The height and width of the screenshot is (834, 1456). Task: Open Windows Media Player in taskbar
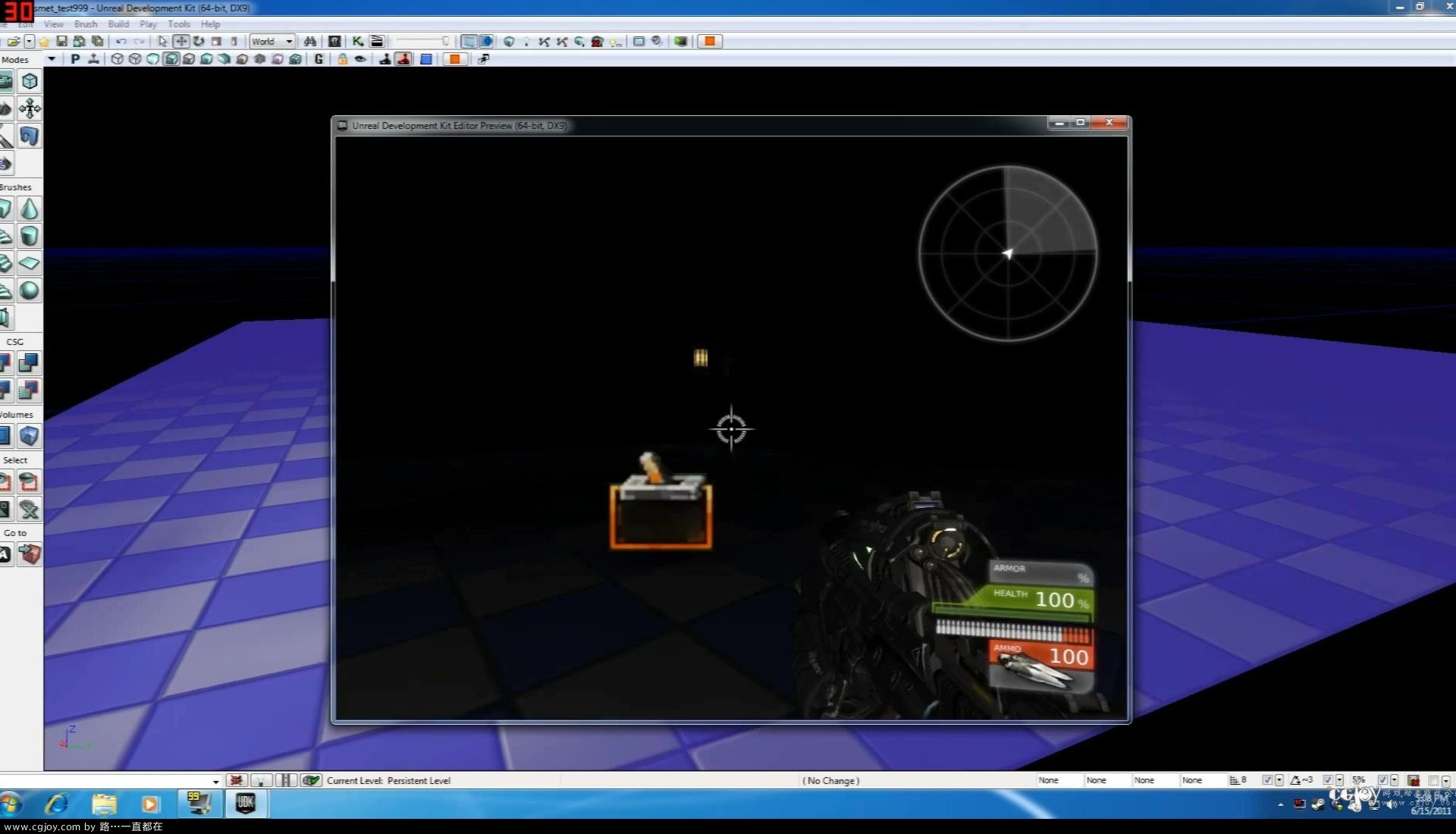(150, 804)
